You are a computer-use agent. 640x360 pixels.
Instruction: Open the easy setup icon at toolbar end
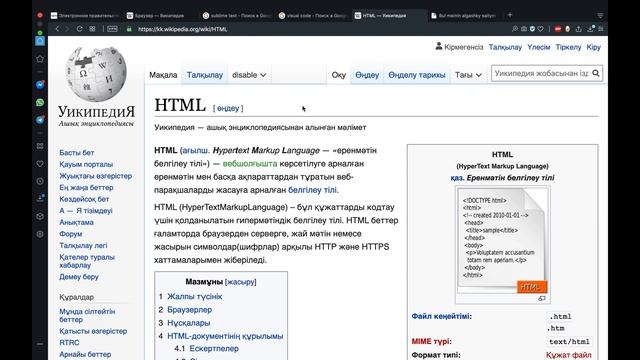pos(601,29)
